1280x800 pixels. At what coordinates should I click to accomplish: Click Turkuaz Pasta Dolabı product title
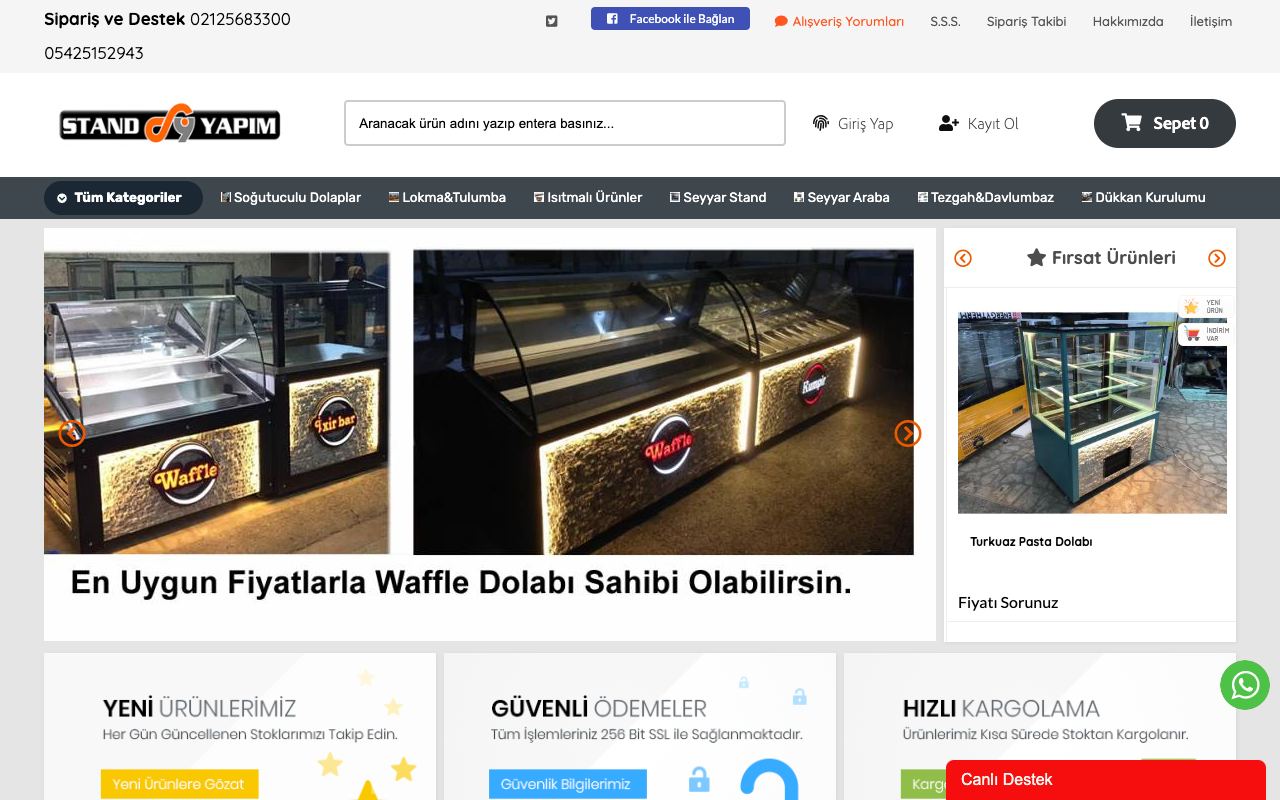coord(1031,542)
